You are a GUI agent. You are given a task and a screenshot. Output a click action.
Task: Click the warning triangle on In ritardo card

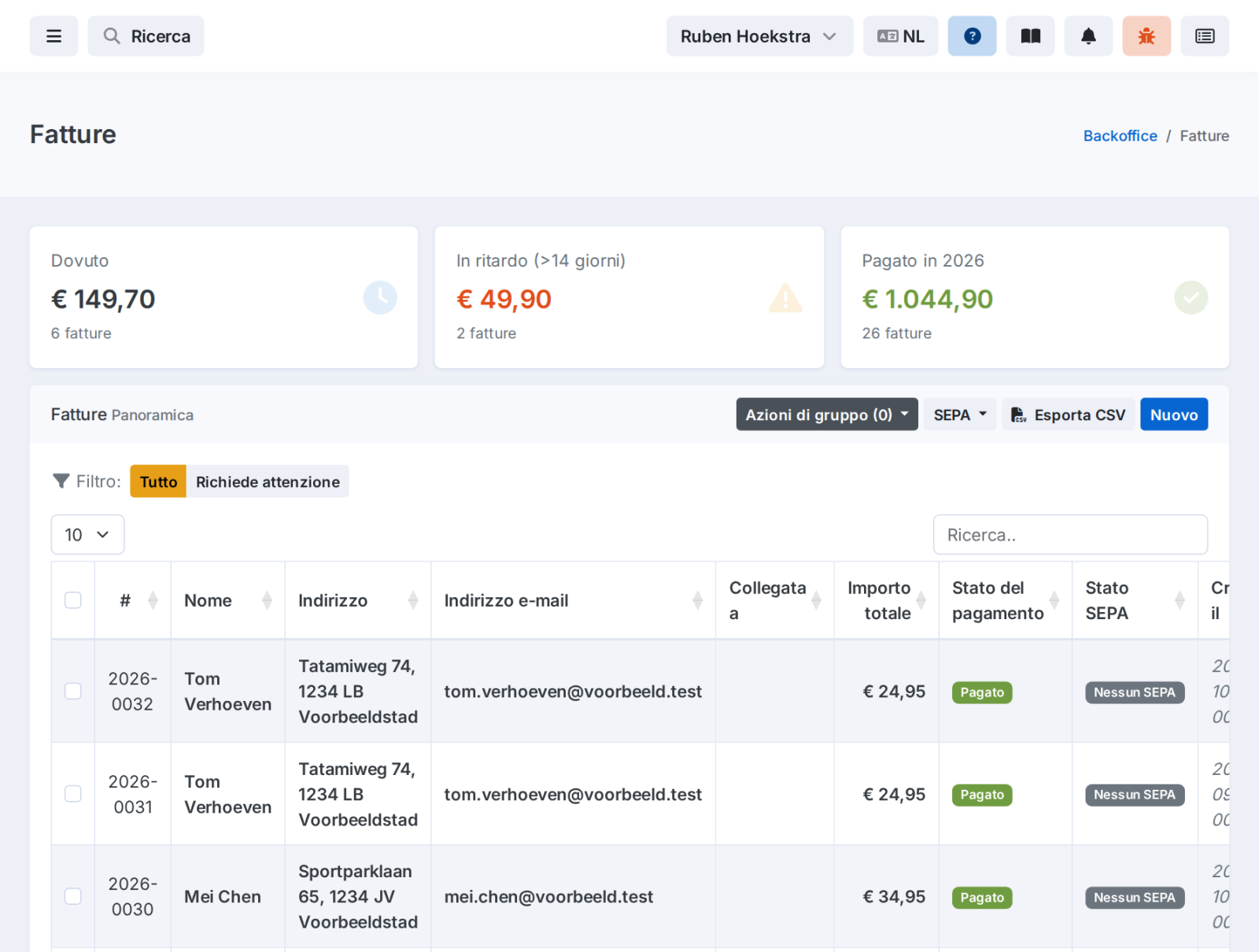coord(785,298)
